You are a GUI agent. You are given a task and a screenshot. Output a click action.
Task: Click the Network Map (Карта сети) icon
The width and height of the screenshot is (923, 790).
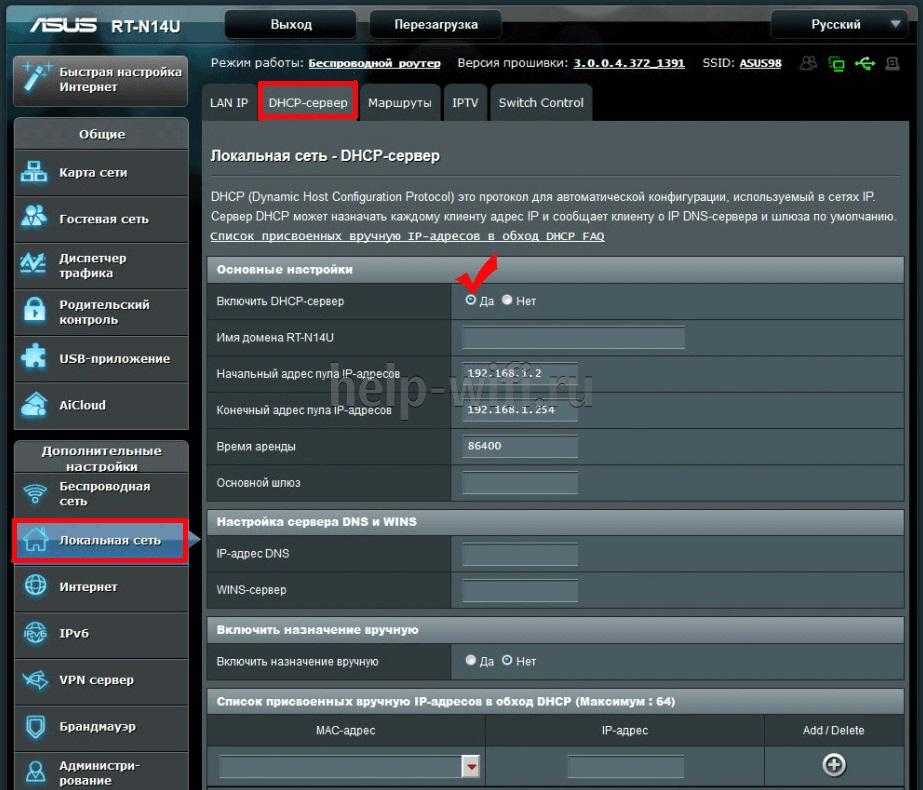[35, 172]
